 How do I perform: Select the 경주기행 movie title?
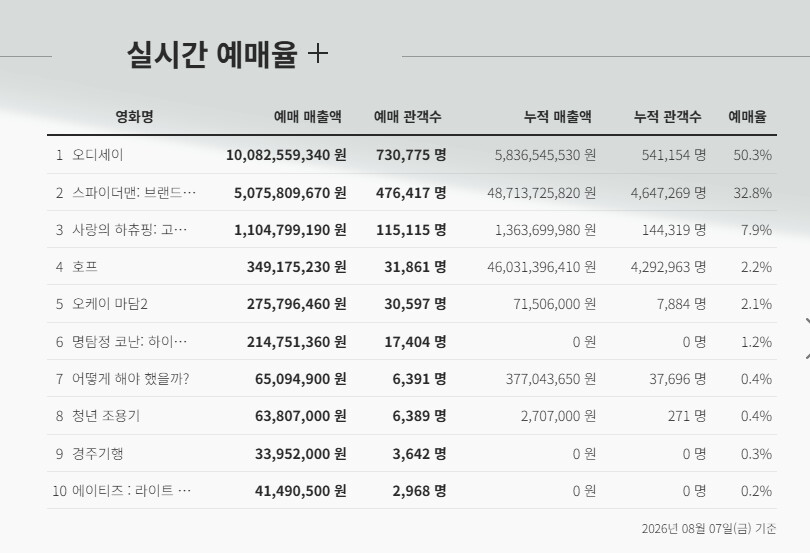pyautogui.click(x=98, y=454)
